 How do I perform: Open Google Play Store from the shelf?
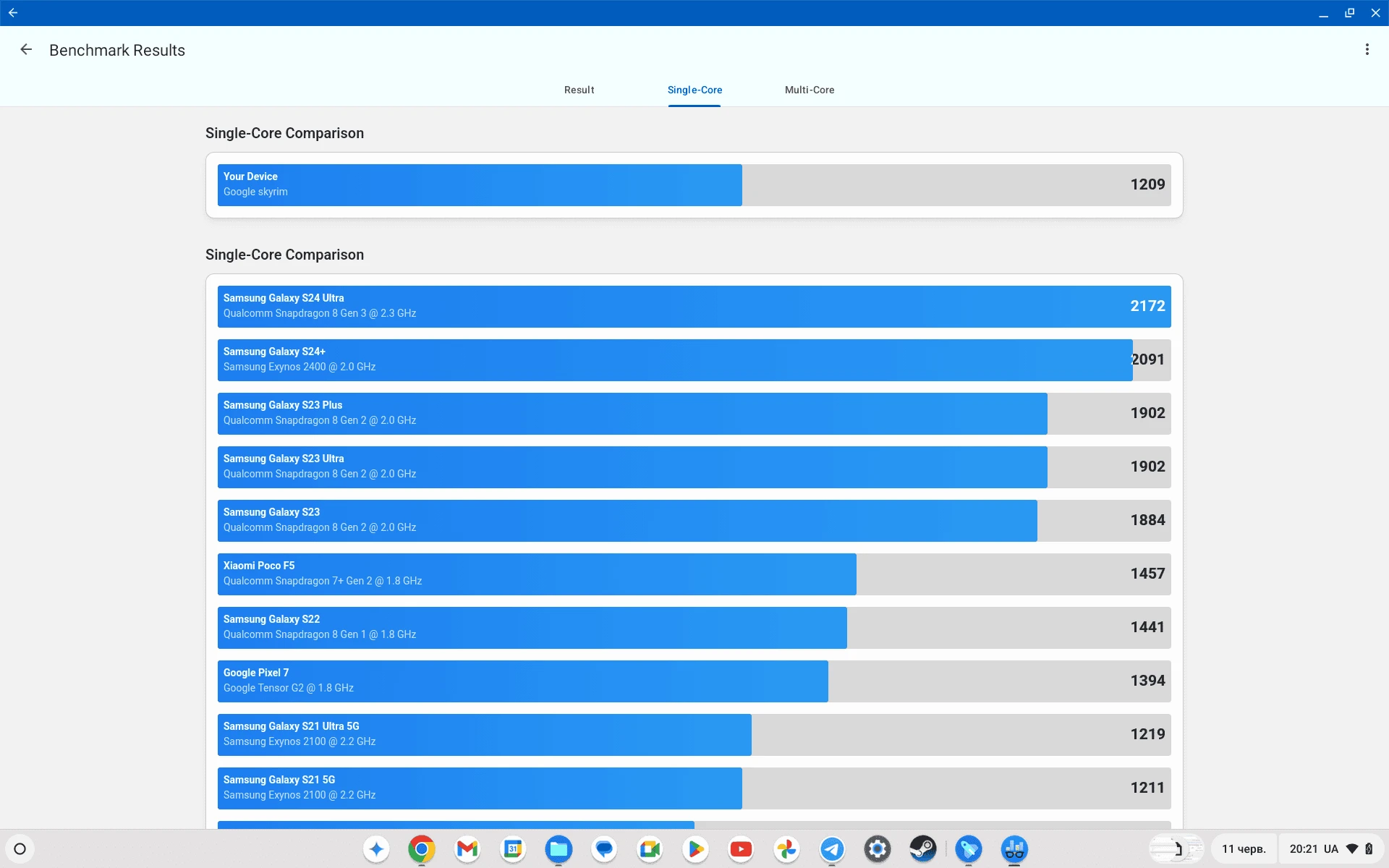(x=695, y=849)
